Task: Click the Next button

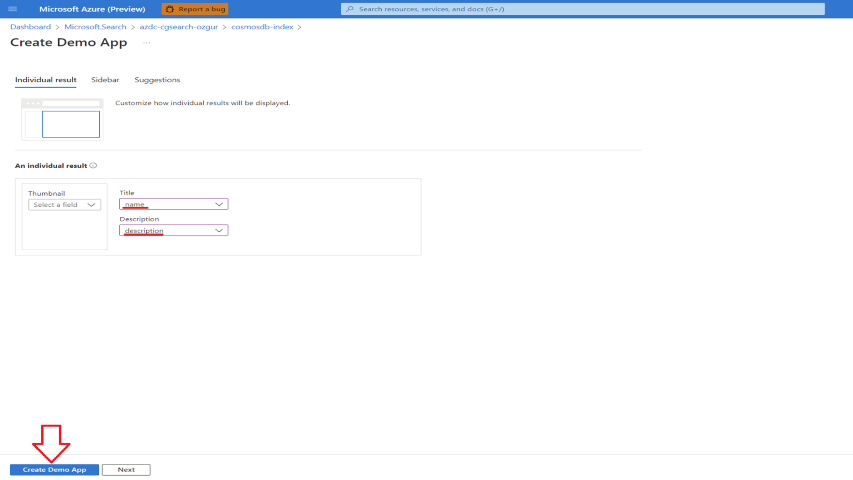Action: tap(126, 470)
